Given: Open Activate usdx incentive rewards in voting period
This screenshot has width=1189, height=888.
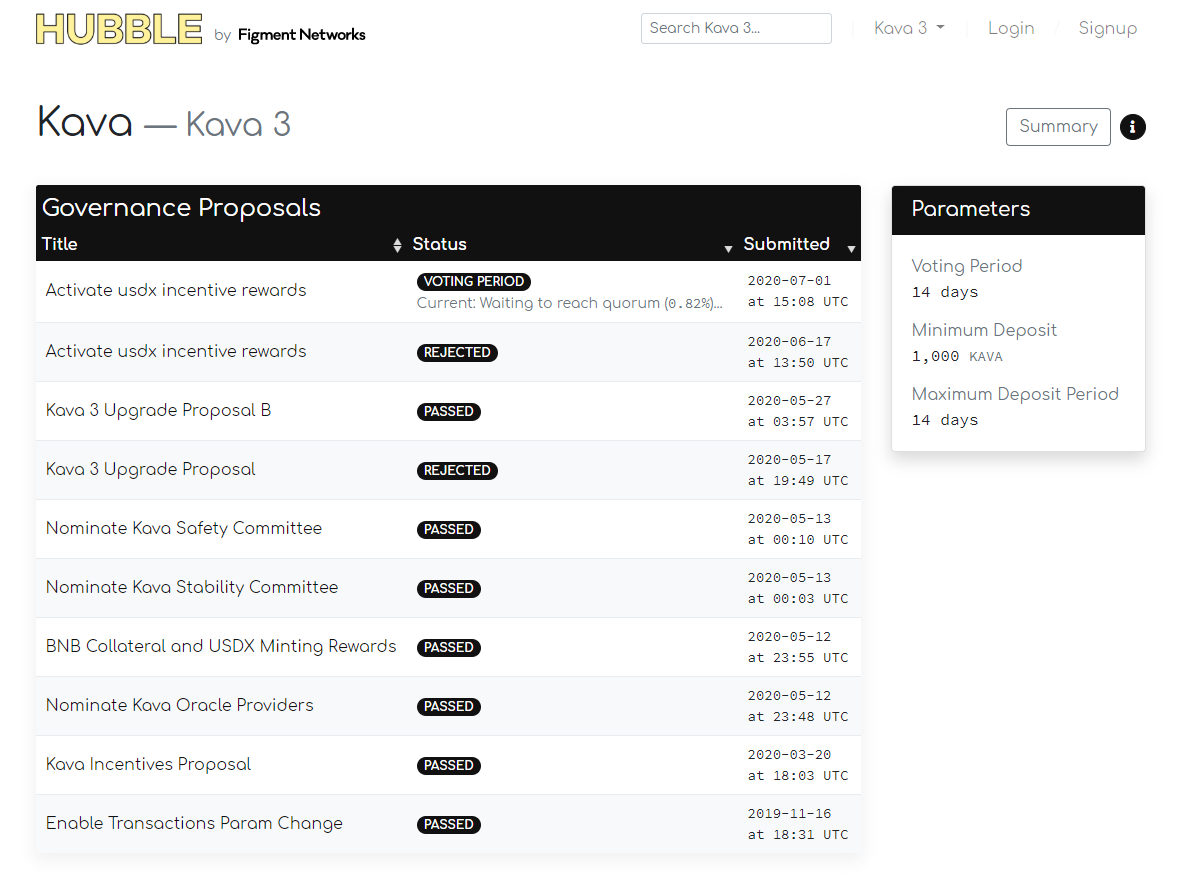Looking at the screenshot, I should (x=176, y=290).
